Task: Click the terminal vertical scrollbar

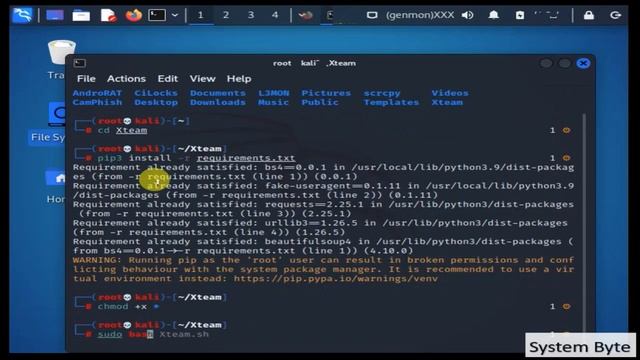Action: (x=584, y=224)
